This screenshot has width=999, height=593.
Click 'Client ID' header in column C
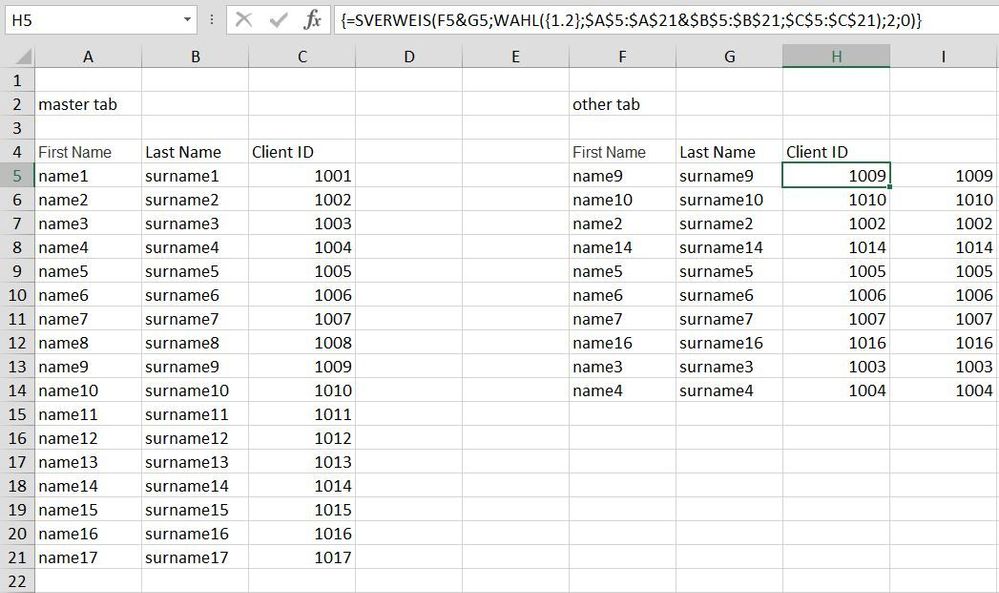point(302,152)
